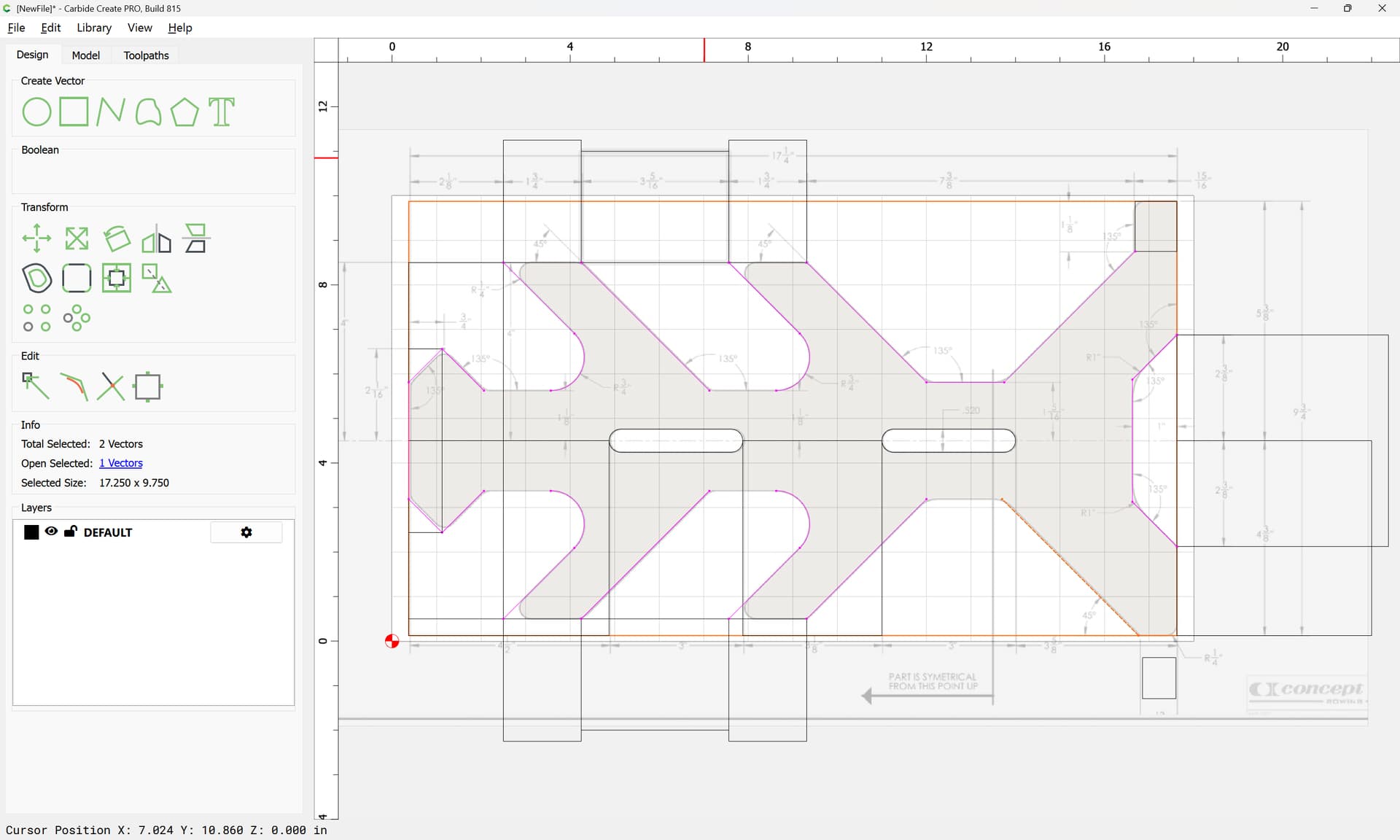Click the 'Total Selected: 2 Vectors' text
Screen dimensions: 1400x840
pos(82,444)
